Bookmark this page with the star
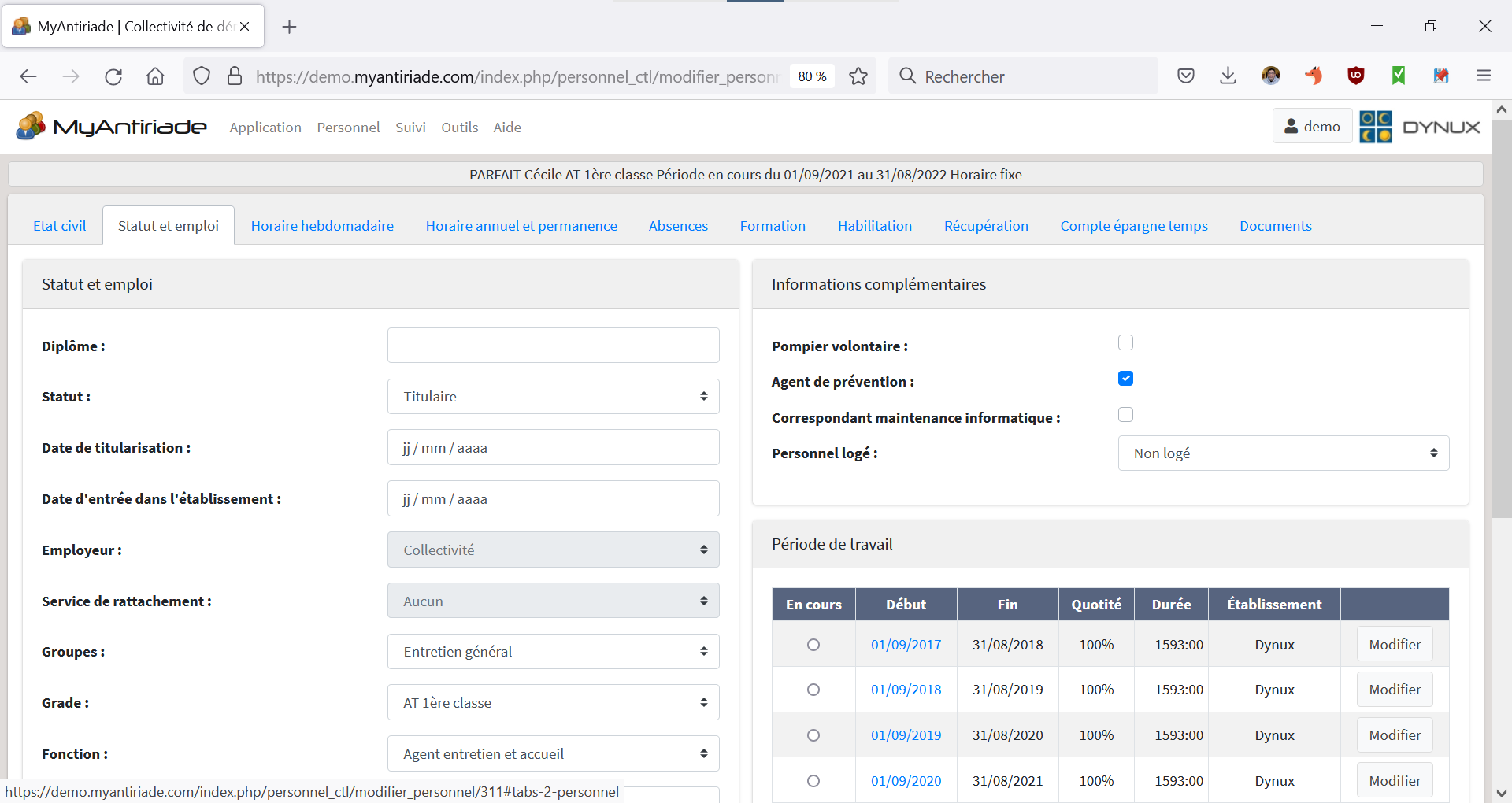The image size is (1512, 803). click(858, 76)
